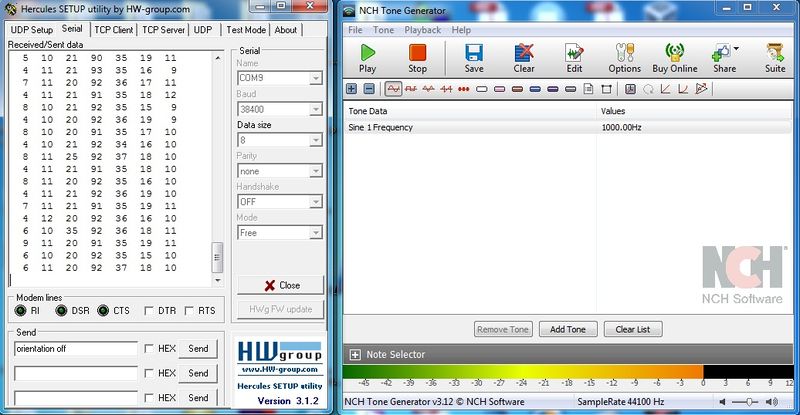The image size is (800, 415).
Task: Click the Clear List button
Action: click(633, 329)
